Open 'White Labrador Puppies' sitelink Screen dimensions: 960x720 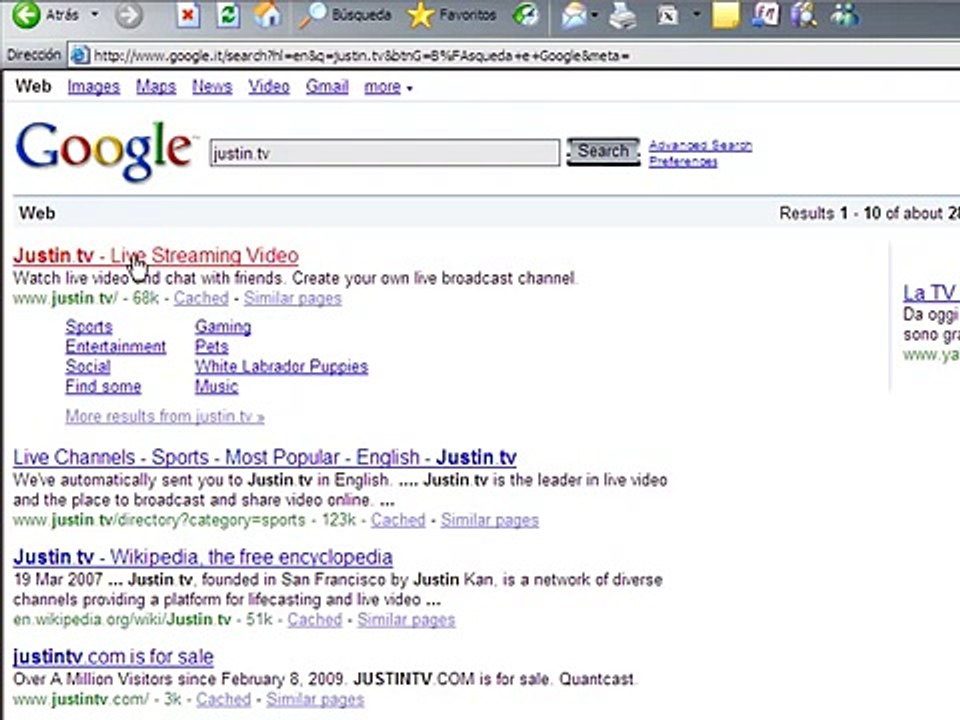coord(282,366)
